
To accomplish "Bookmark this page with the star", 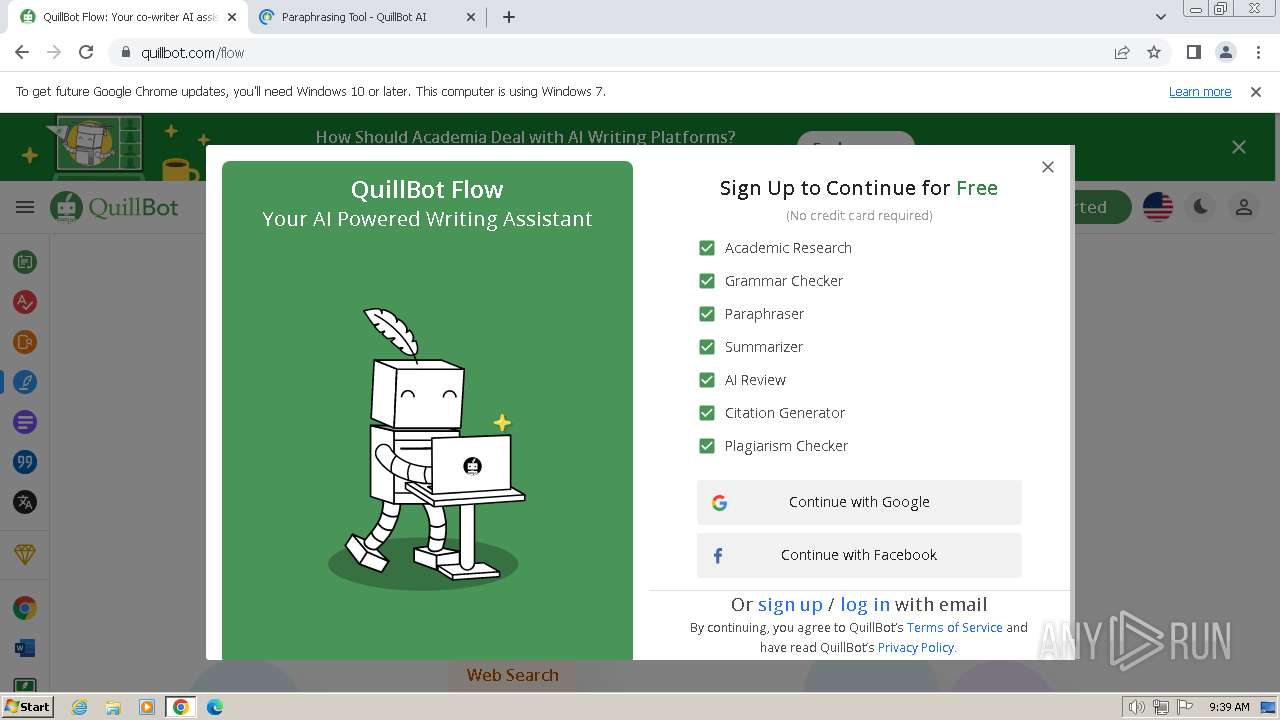I will [1154, 53].
